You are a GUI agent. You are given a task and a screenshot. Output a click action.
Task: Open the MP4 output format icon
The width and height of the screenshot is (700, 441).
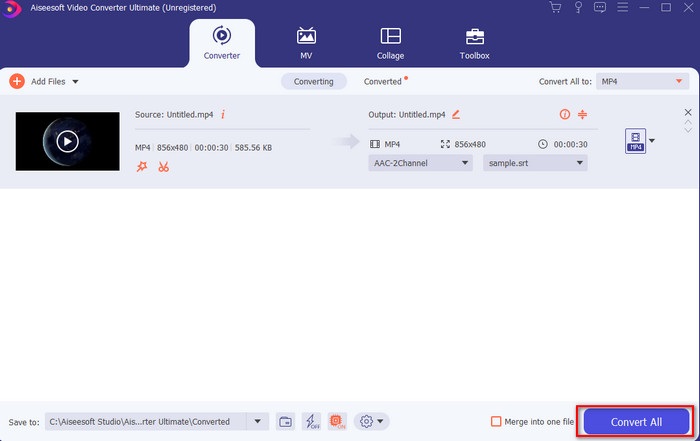tap(635, 141)
